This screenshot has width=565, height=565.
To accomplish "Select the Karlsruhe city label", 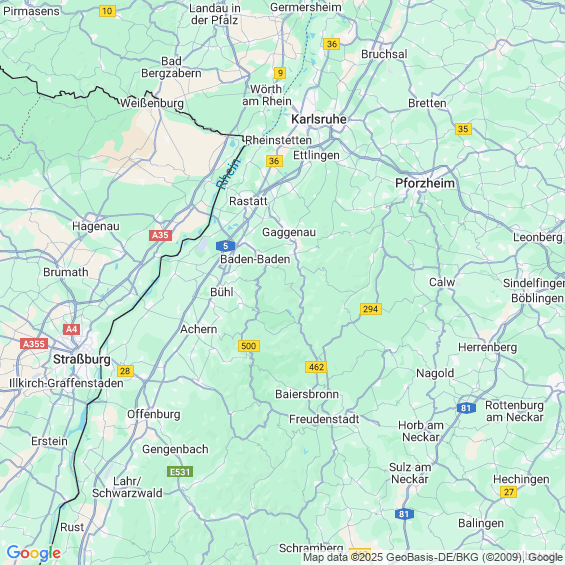I will (x=319, y=119).
